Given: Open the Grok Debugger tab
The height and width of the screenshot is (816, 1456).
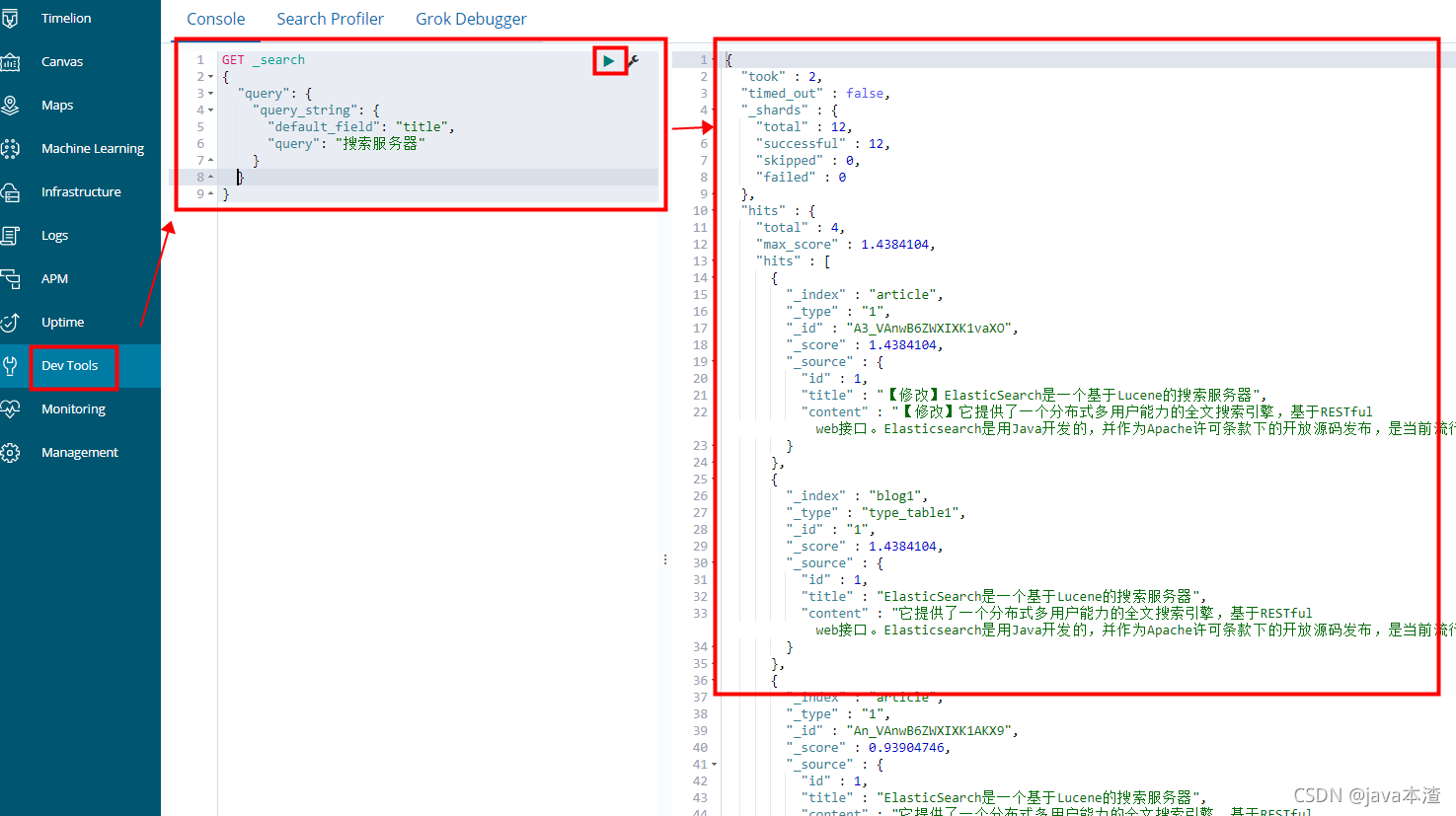Looking at the screenshot, I should 471,19.
